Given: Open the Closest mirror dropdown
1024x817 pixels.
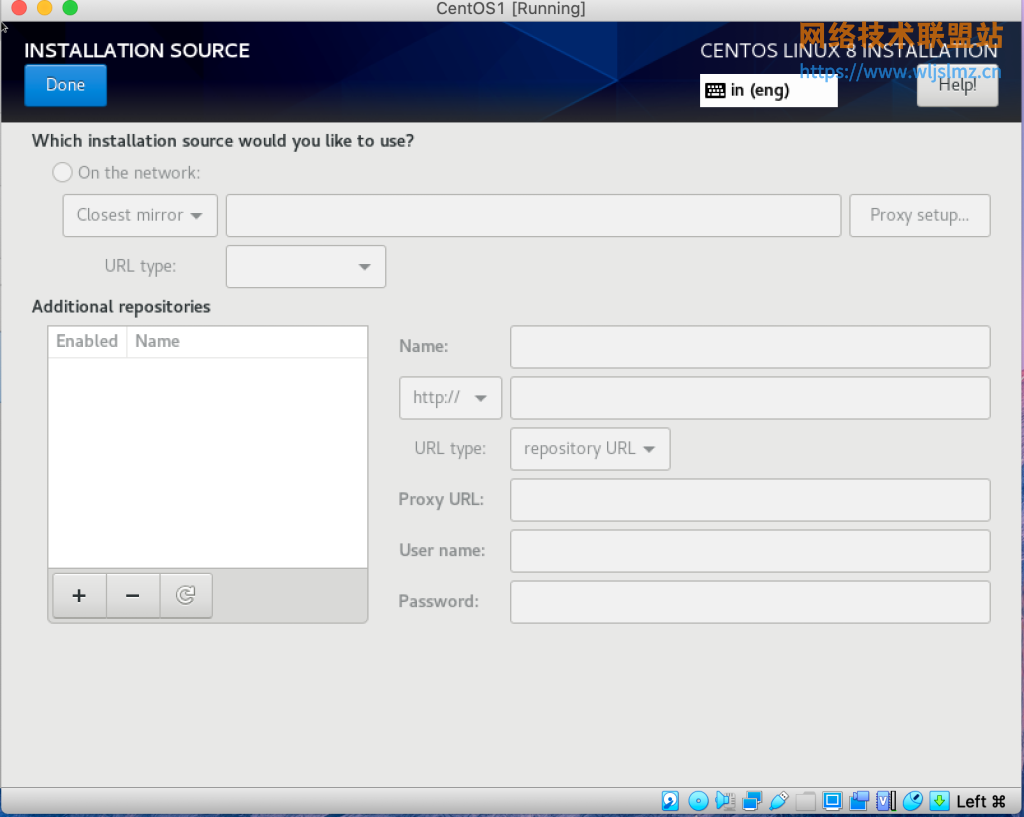Looking at the screenshot, I should point(139,215).
